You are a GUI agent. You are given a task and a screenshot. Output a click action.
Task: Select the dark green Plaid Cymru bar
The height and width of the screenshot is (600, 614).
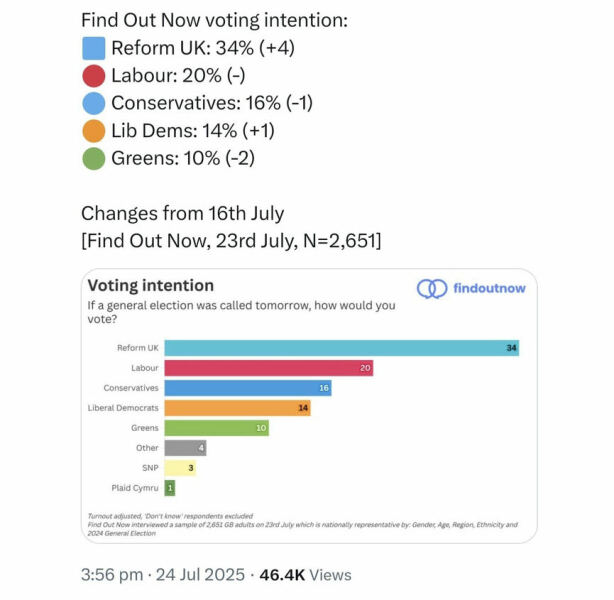point(170,488)
